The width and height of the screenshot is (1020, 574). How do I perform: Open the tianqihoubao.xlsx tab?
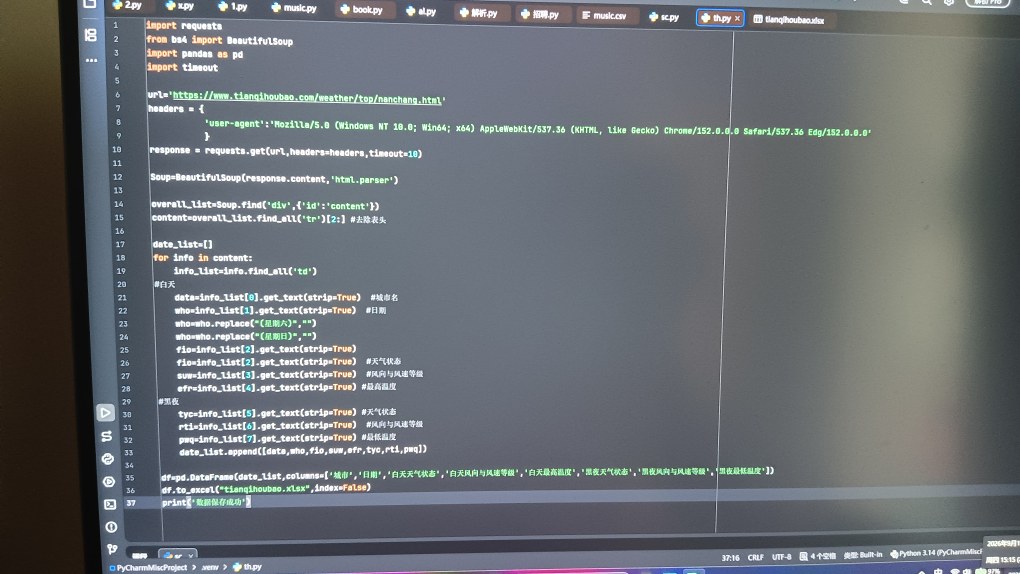(x=789, y=20)
